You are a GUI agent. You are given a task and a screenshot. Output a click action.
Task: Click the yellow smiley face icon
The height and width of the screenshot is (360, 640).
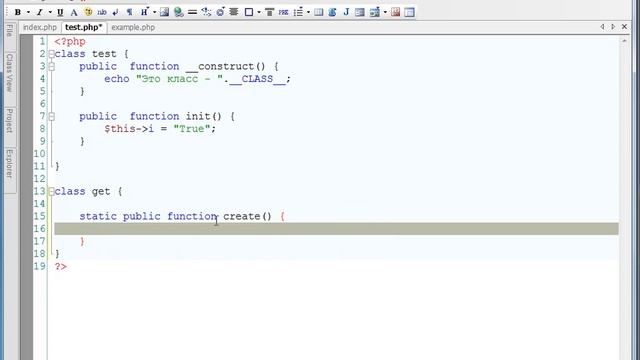point(88,12)
